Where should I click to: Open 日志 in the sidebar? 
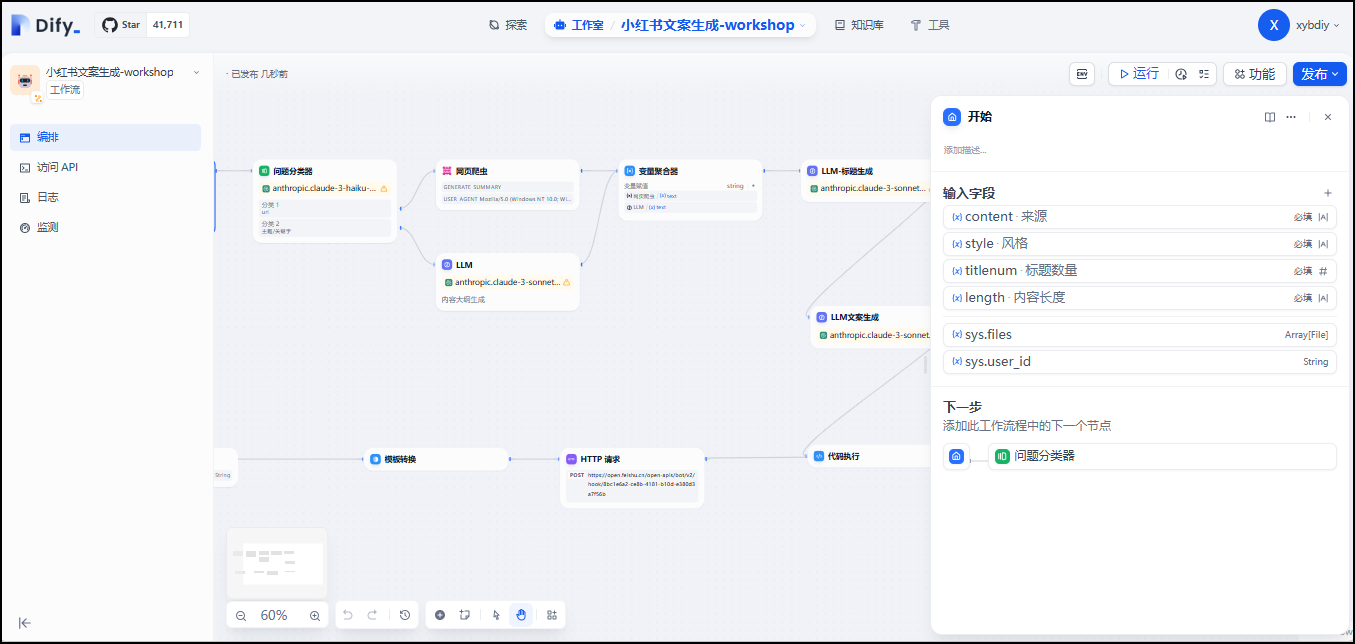tap(105, 197)
